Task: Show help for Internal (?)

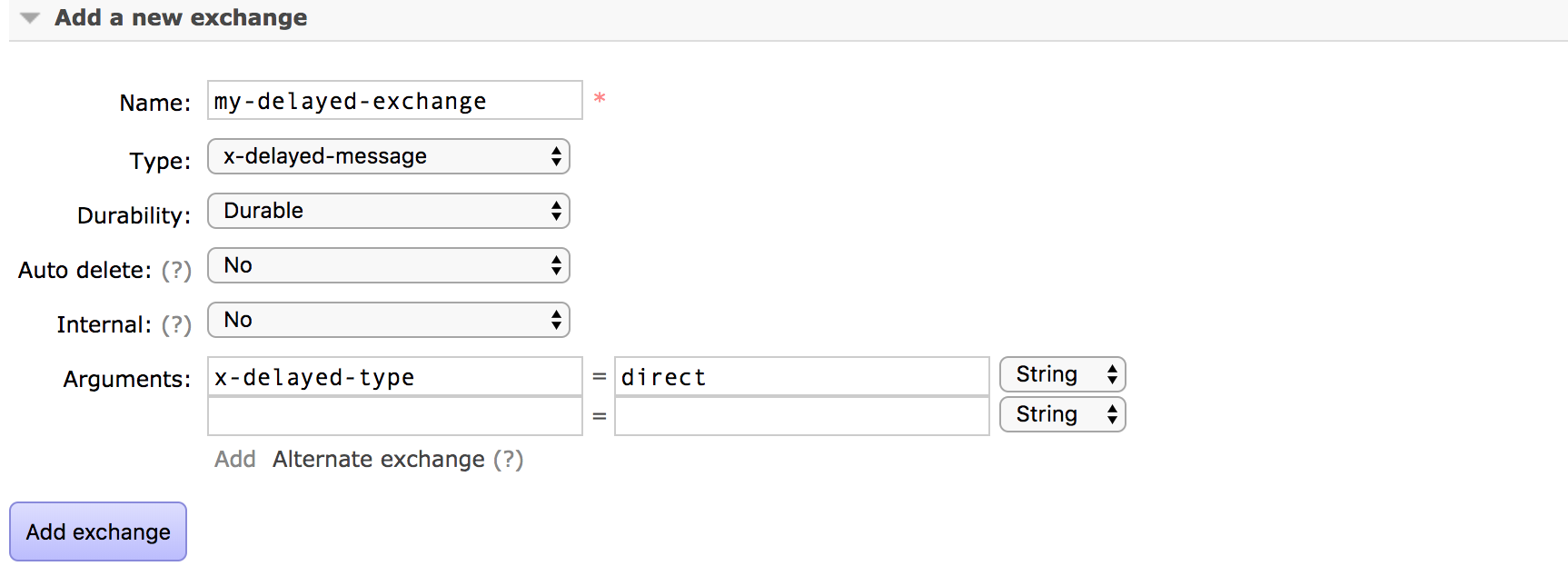Action: pos(176,325)
